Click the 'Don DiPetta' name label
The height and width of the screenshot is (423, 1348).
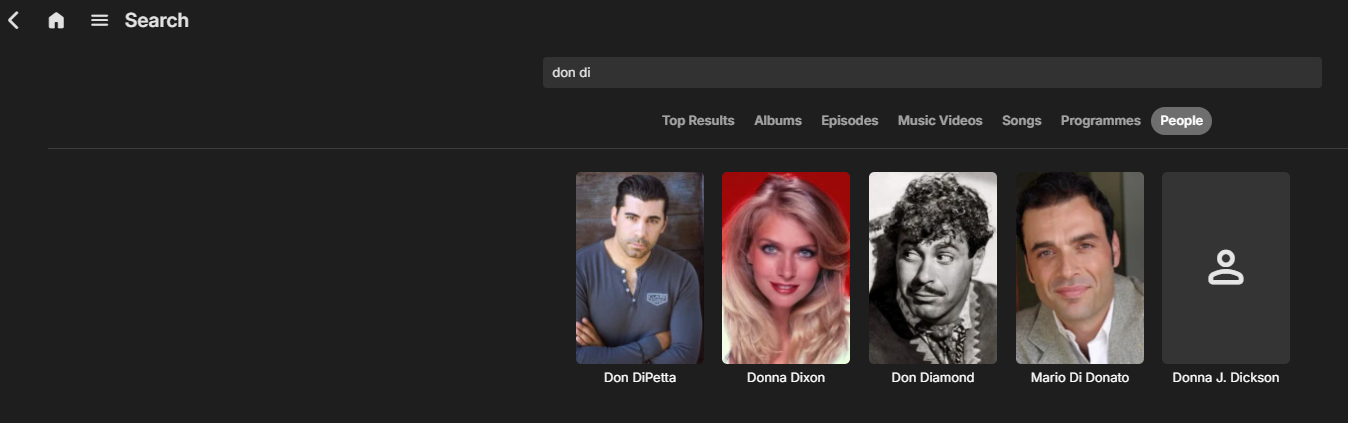tap(640, 378)
